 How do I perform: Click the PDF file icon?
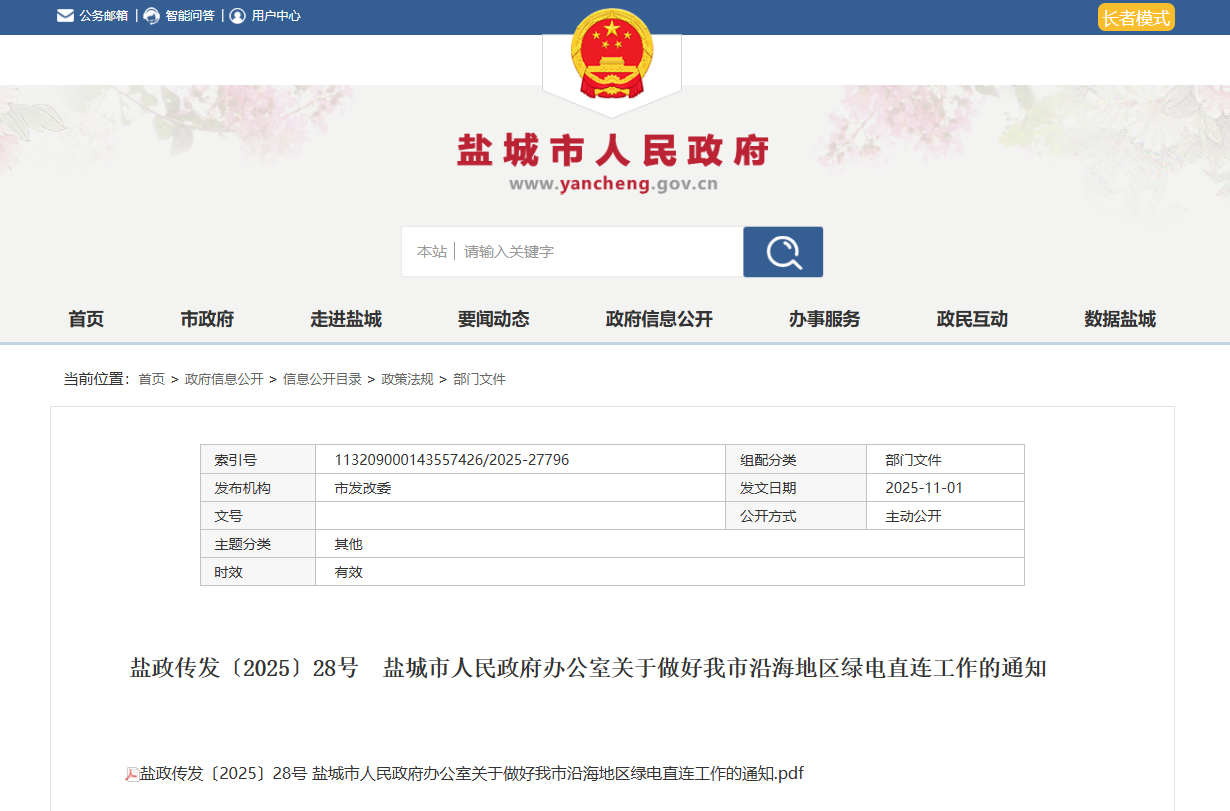[131, 774]
